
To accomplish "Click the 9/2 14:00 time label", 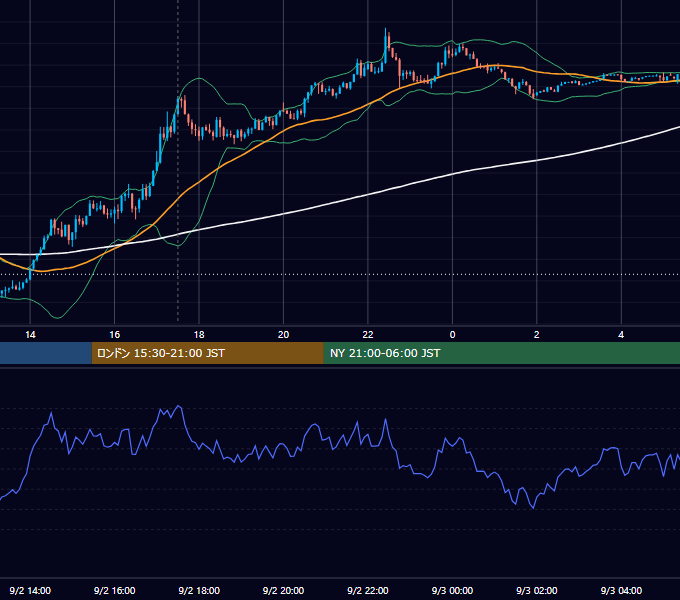I will (x=30, y=590).
